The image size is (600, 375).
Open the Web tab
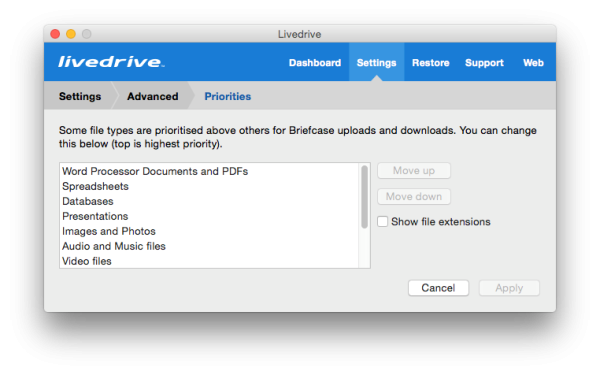click(533, 63)
